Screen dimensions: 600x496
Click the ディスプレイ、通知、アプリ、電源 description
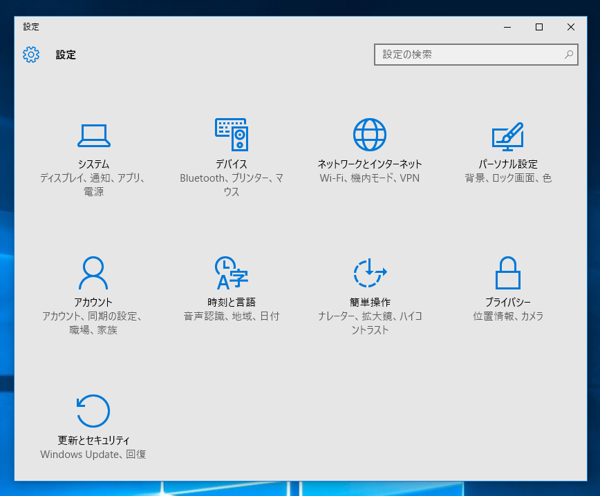[93, 185]
